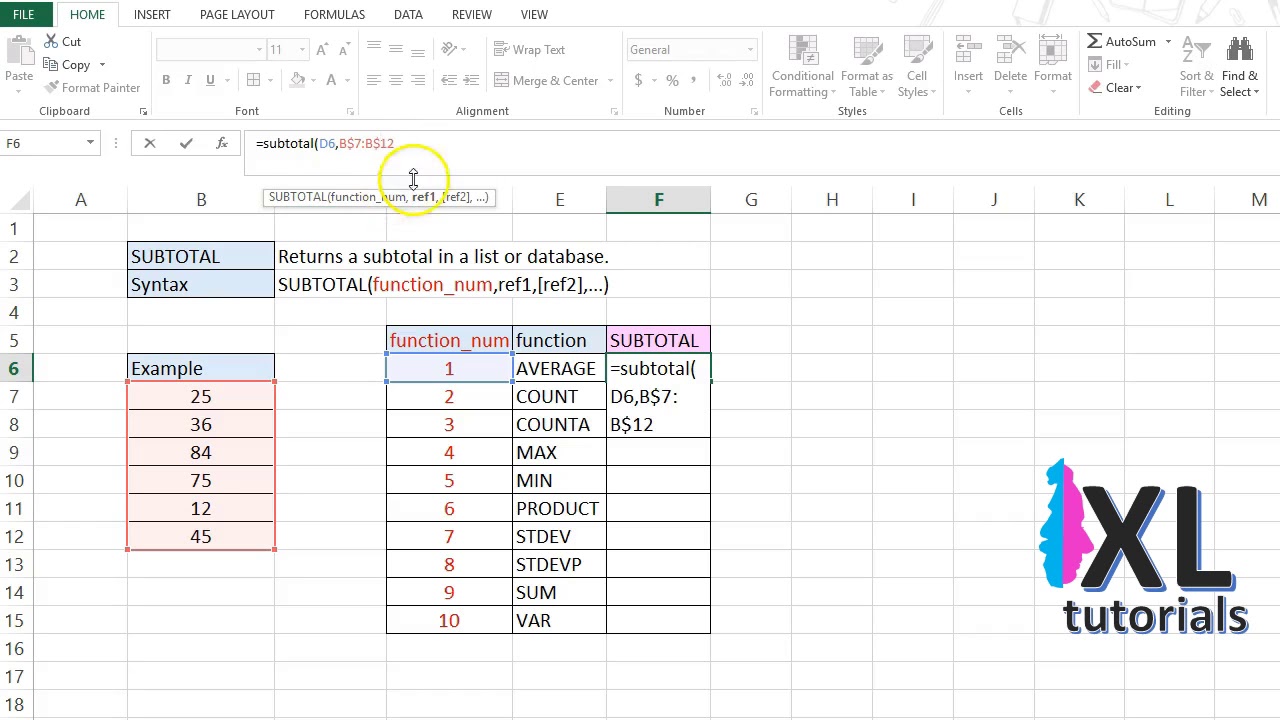This screenshot has width=1280, height=720.
Task: Click the Orientation text-angle icon
Action: 449,50
